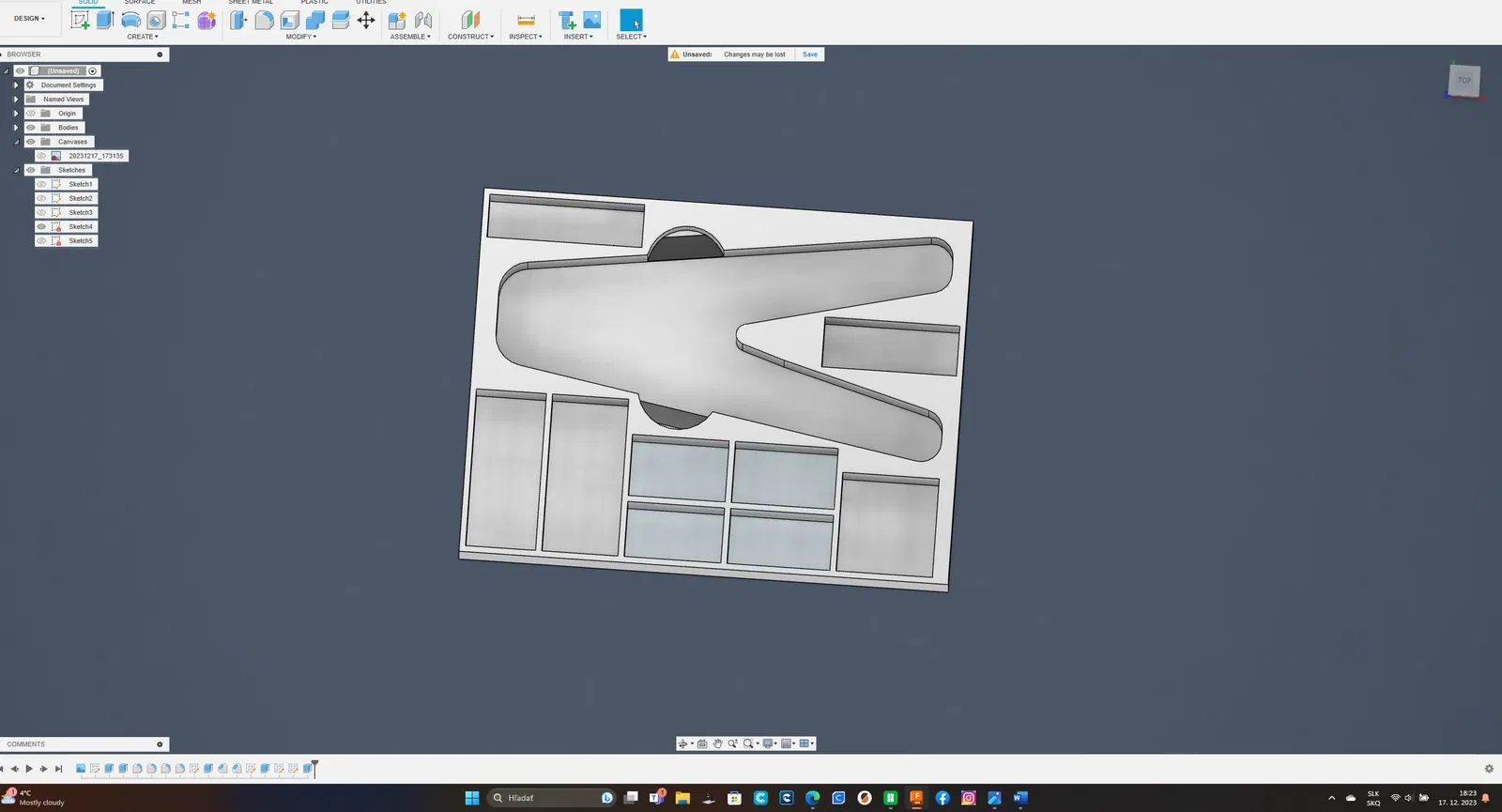Viewport: 1502px width, 812px height.
Task: Open the DESIGN workspace dropdown
Action: (29, 19)
